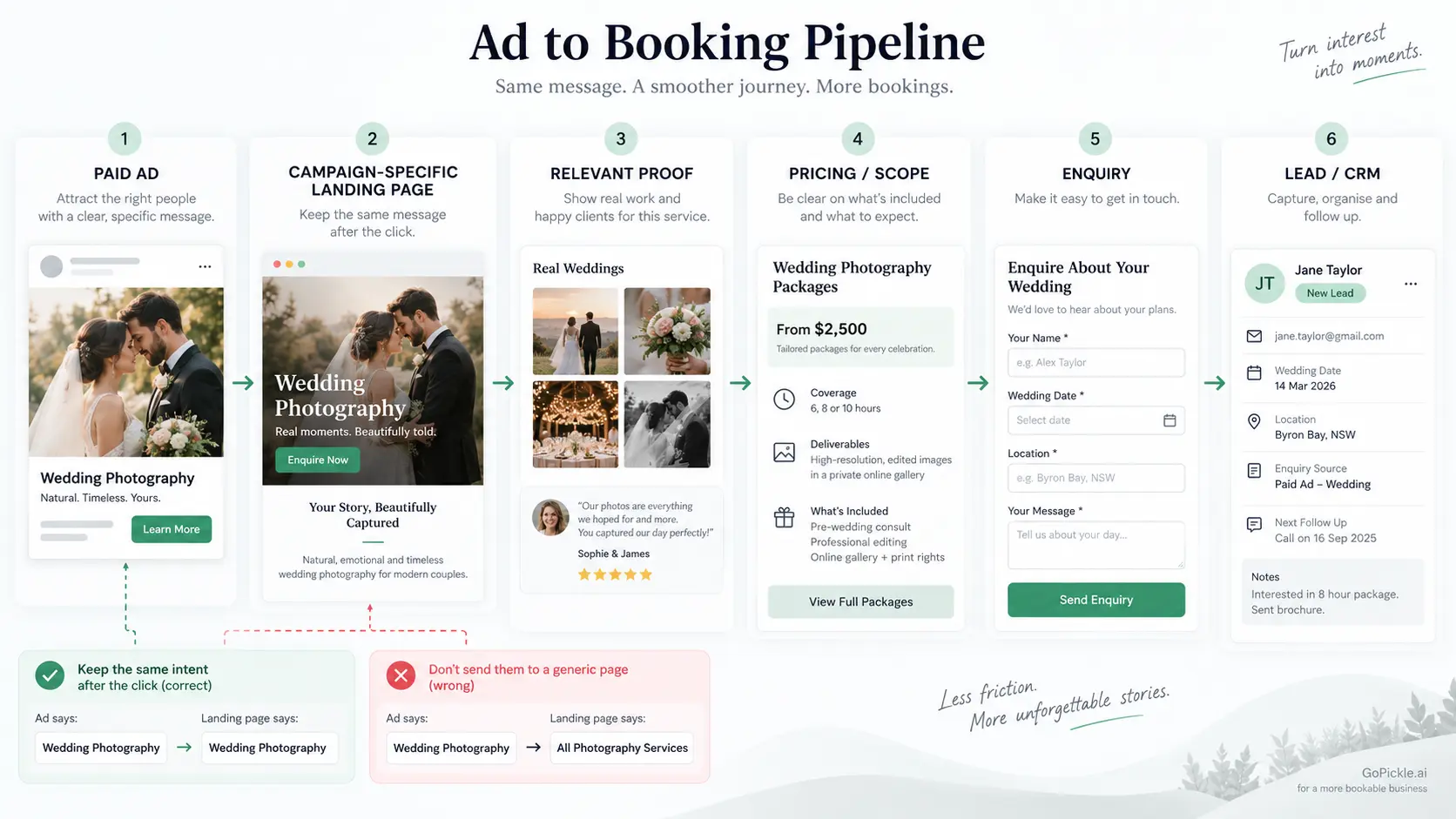Click the Your Message text area

[1096, 545]
